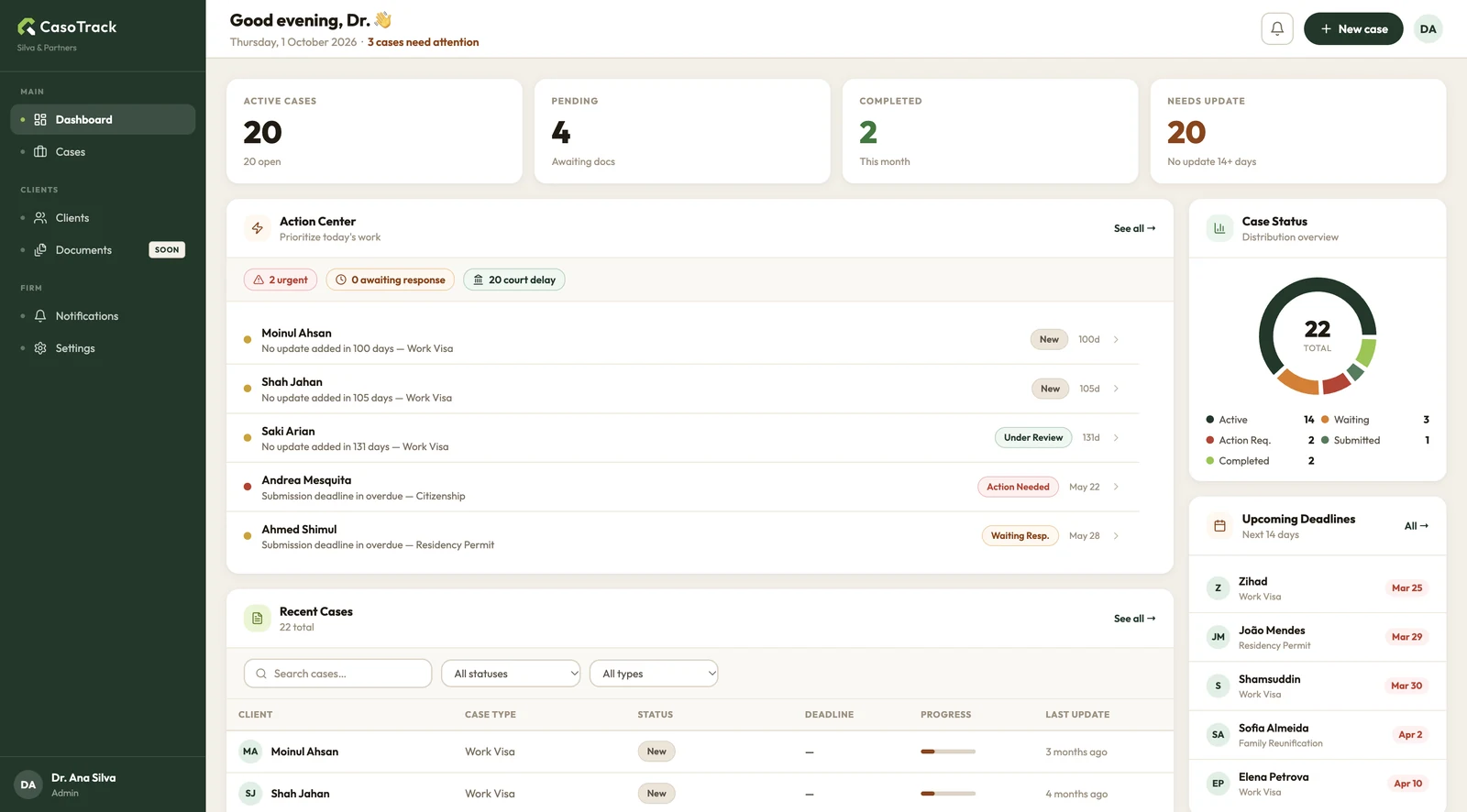Screen dimensions: 1467x812
Task: Click the donut chart showing 22 total
Action: 1318,336
